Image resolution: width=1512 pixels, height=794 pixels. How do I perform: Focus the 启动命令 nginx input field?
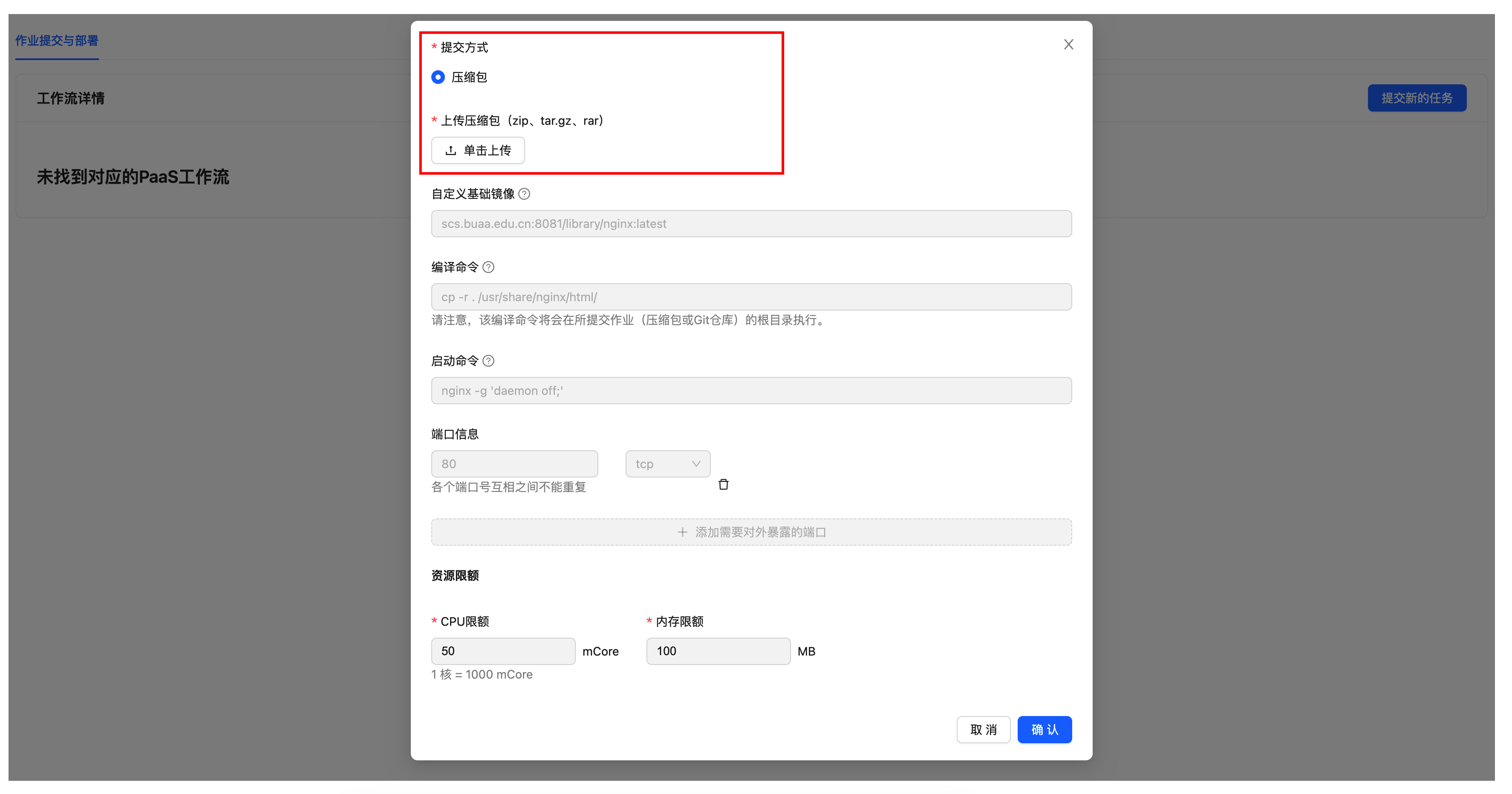point(751,391)
